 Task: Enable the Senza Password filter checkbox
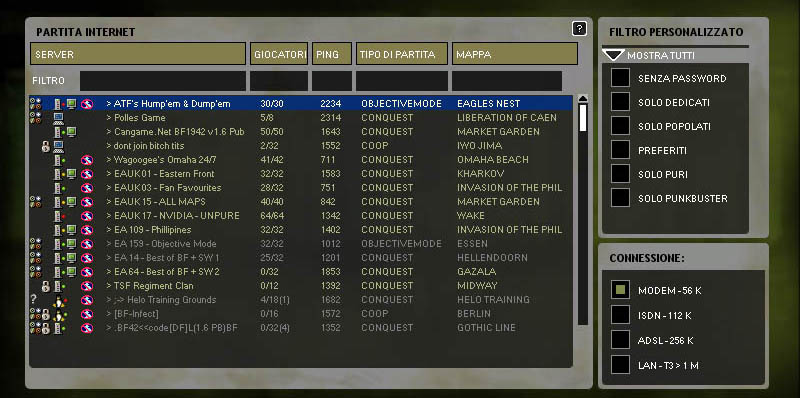pos(620,78)
